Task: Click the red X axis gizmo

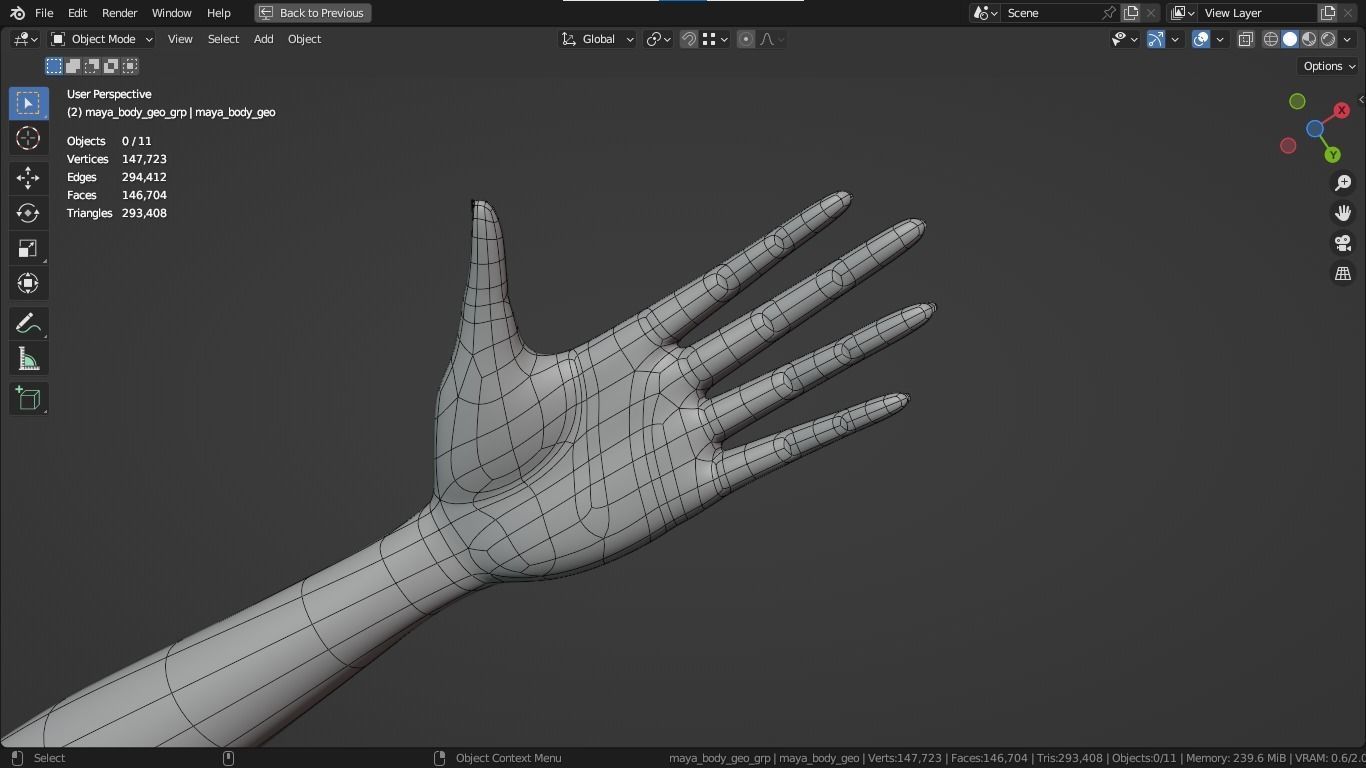Action: [1341, 110]
